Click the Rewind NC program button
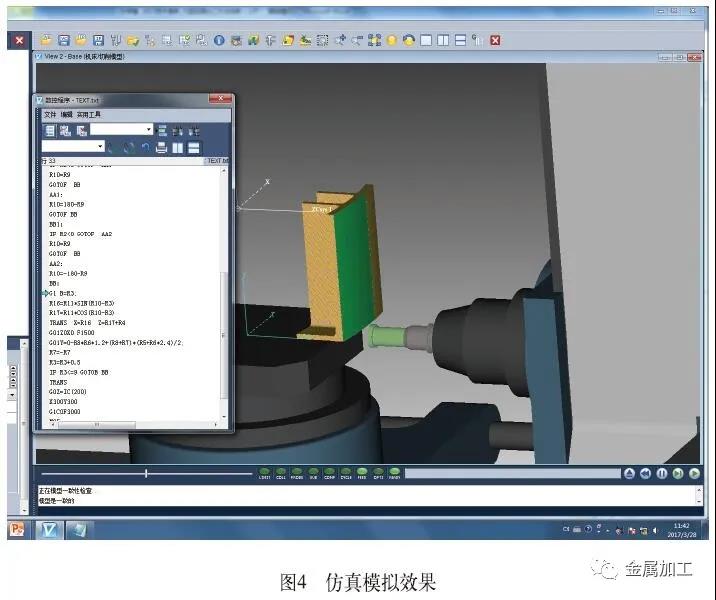 click(x=645, y=474)
